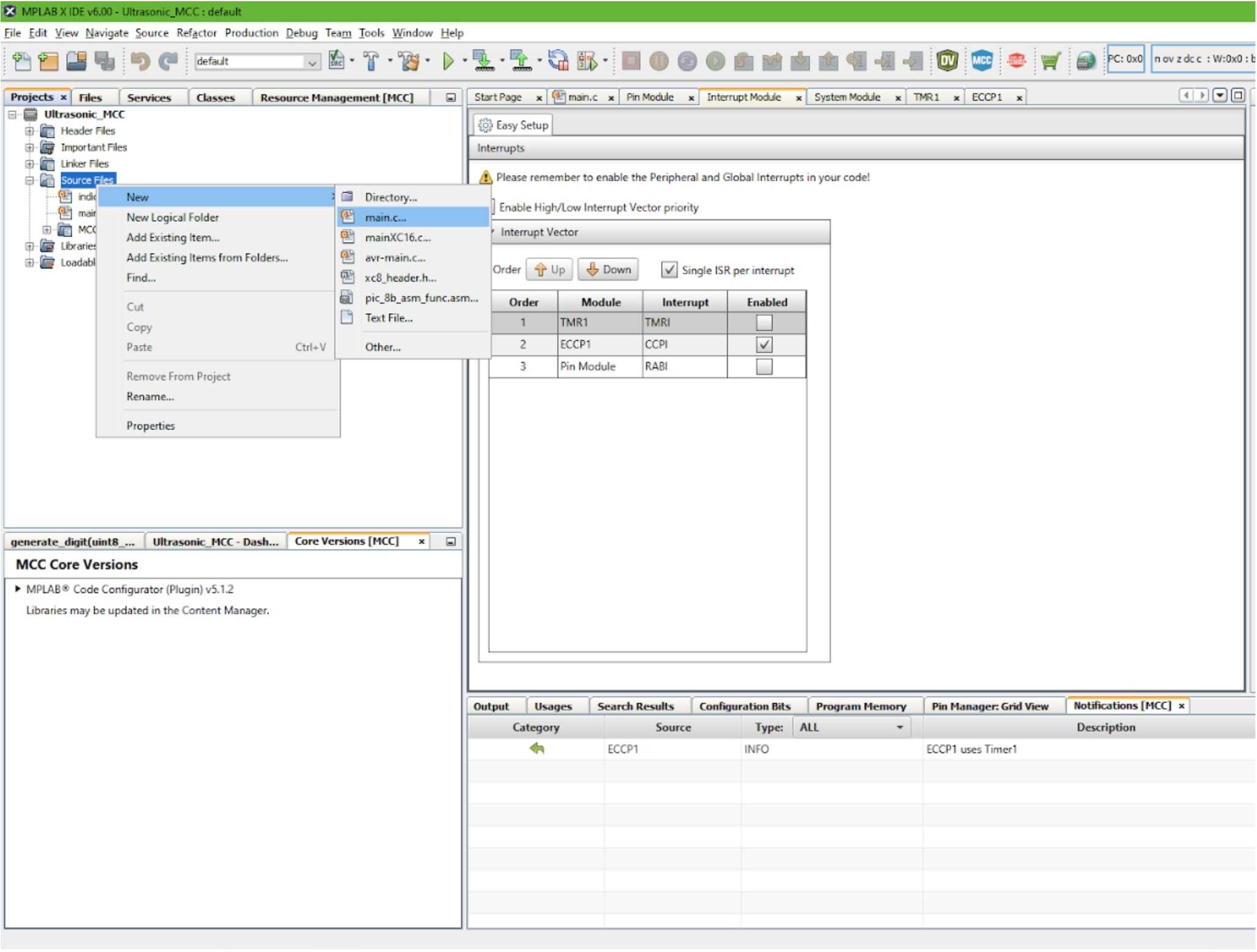
Task: Click the New Project toolbar icon
Action: click(48, 61)
